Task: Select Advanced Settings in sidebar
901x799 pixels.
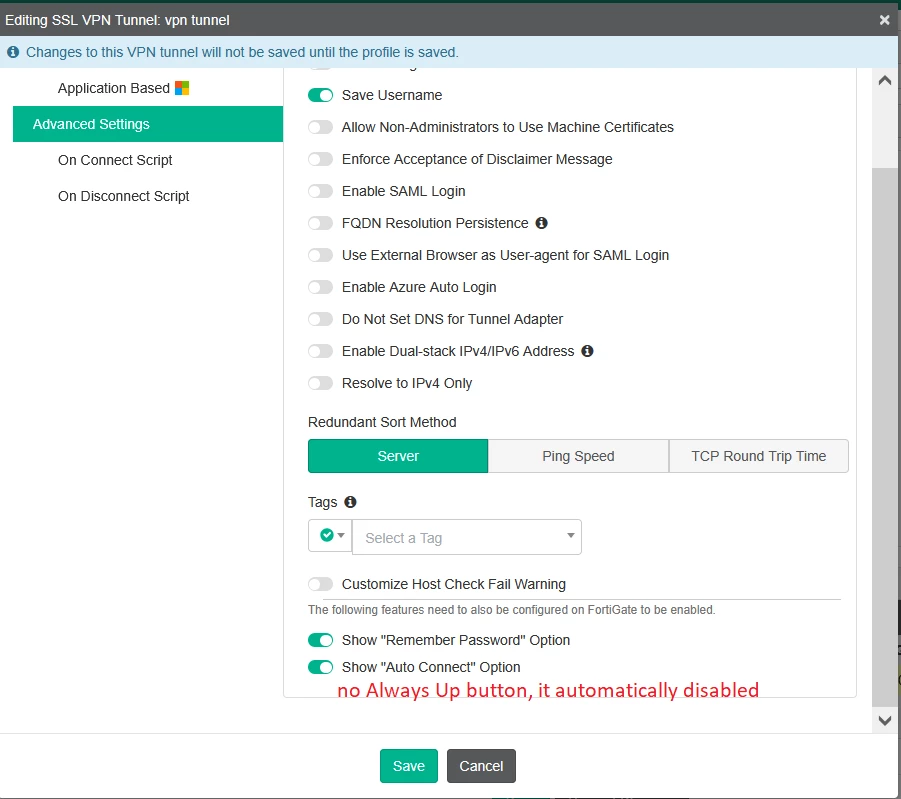Action: (148, 124)
